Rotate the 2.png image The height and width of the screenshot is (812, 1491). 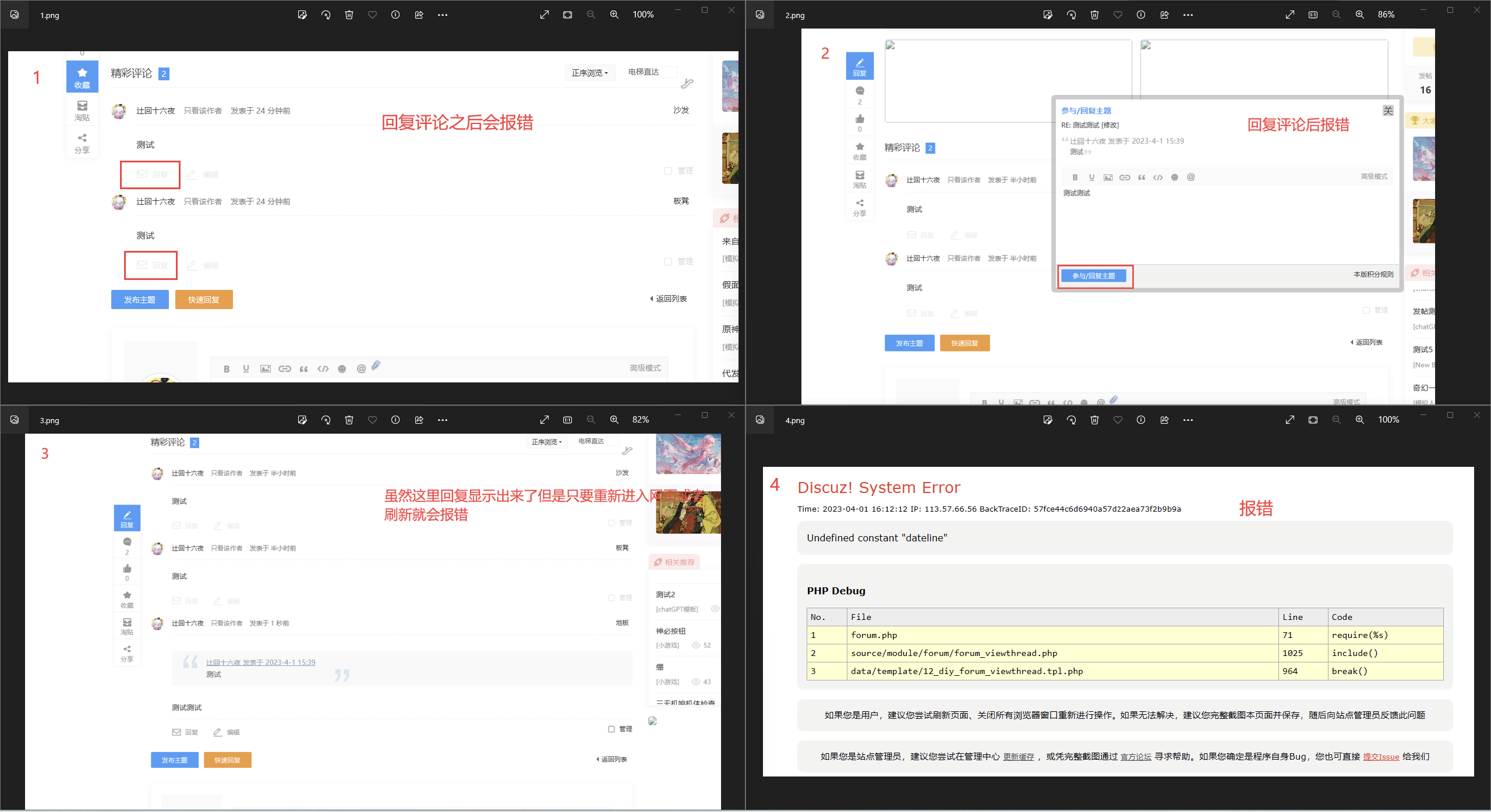(x=1071, y=15)
